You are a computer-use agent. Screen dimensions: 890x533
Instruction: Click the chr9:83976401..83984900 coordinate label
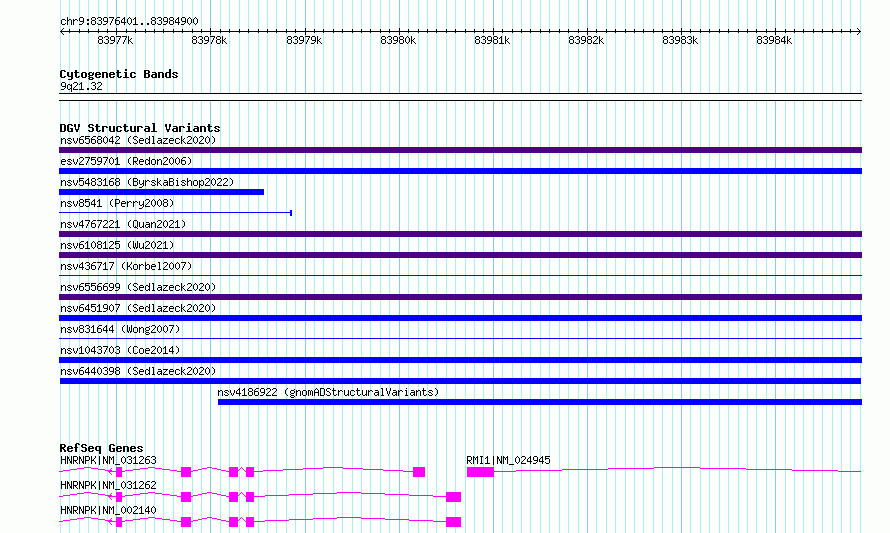click(129, 21)
